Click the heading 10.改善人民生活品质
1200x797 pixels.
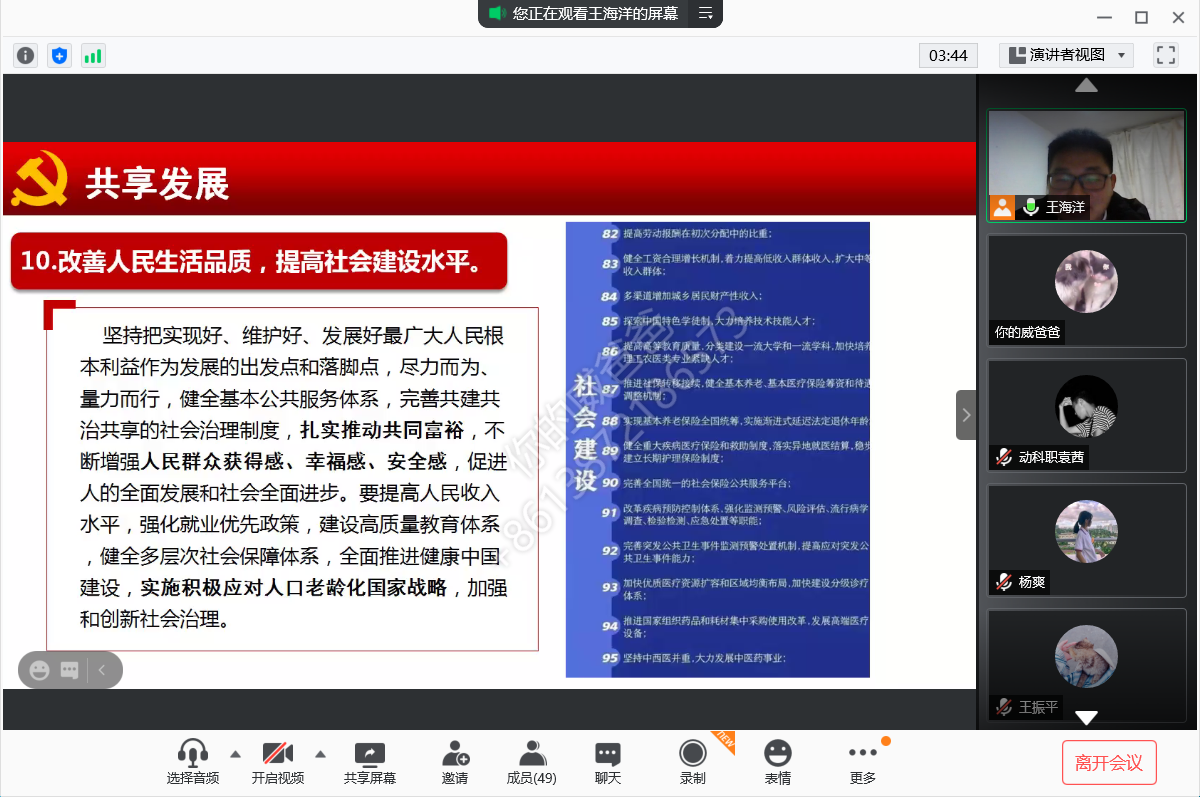[259, 262]
